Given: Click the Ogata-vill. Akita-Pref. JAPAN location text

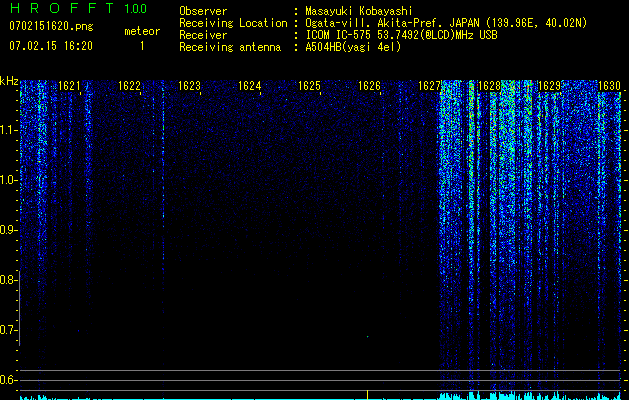Looking at the screenshot, I should coord(446,24).
